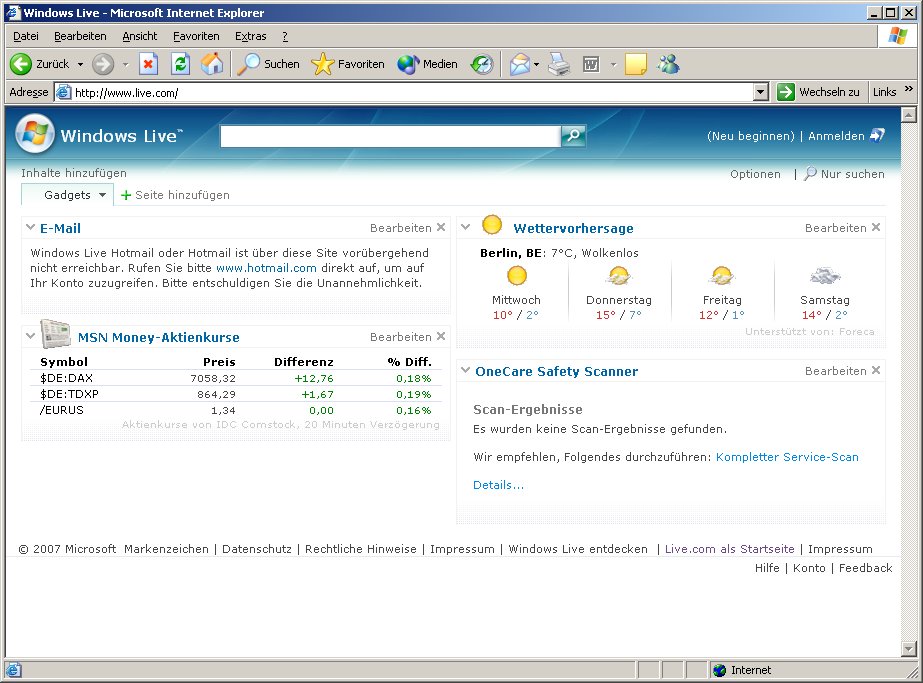Close the MSN Money-Aktienkurse gadget
Image resolution: width=923 pixels, height=683 pixels.
441,336
